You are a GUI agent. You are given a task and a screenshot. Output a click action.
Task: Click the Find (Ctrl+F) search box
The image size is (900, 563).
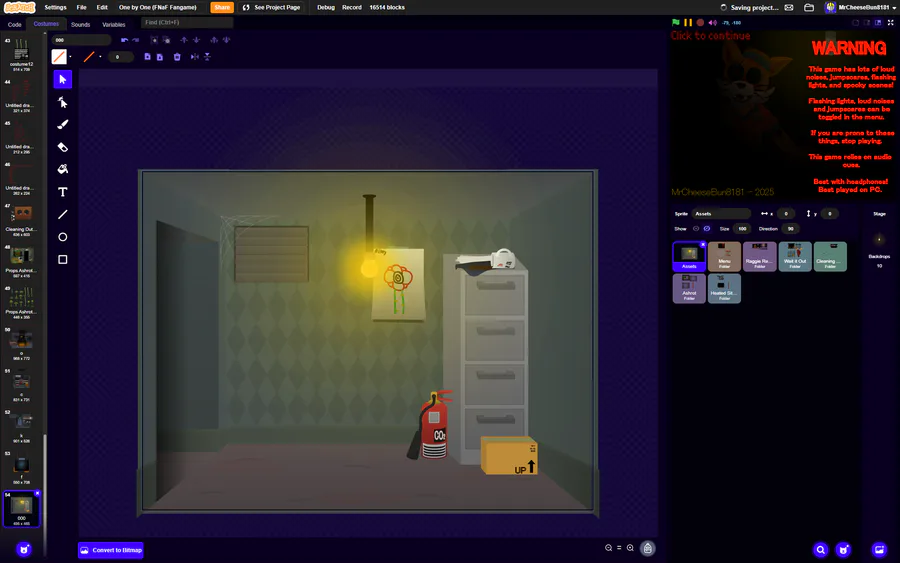[x=187, y=22]
